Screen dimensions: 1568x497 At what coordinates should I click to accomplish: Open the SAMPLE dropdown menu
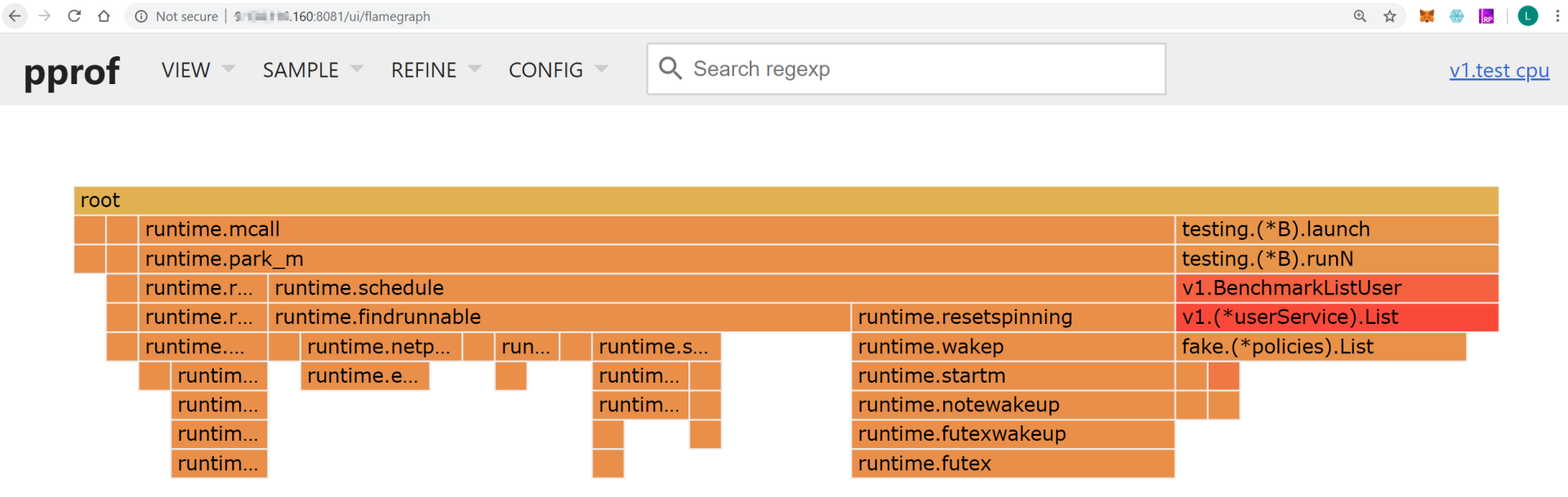312,70
